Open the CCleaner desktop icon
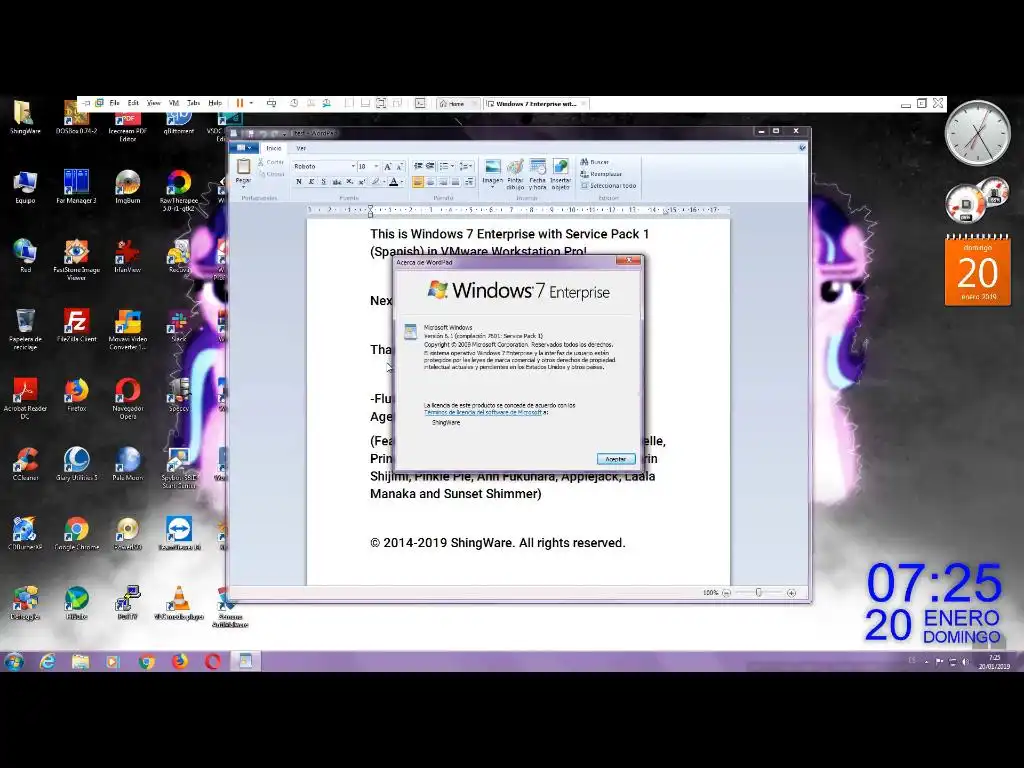Viewport: 1024px width, 768px height. pos(25,464)
